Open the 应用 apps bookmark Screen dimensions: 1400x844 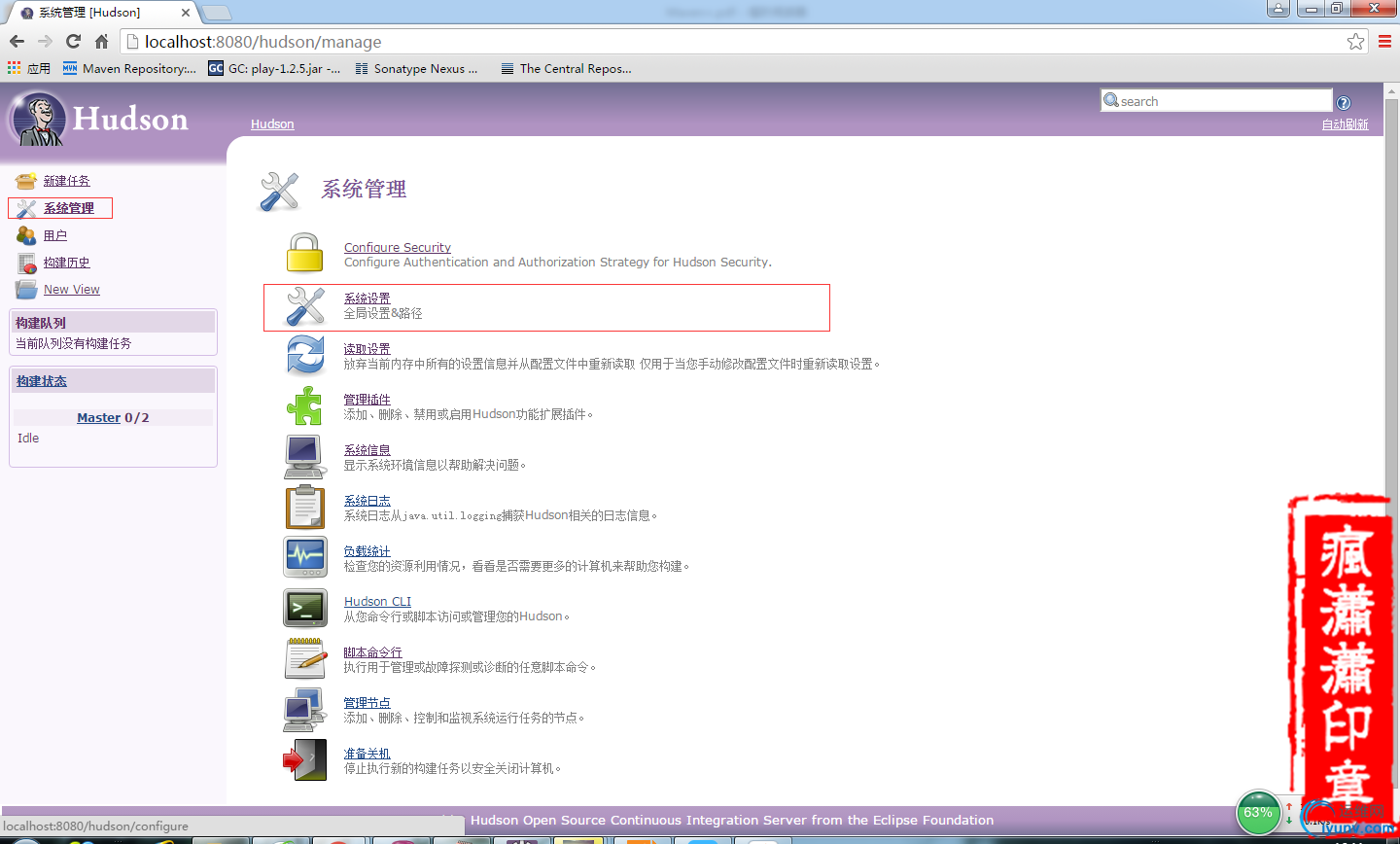pos(28,68)
